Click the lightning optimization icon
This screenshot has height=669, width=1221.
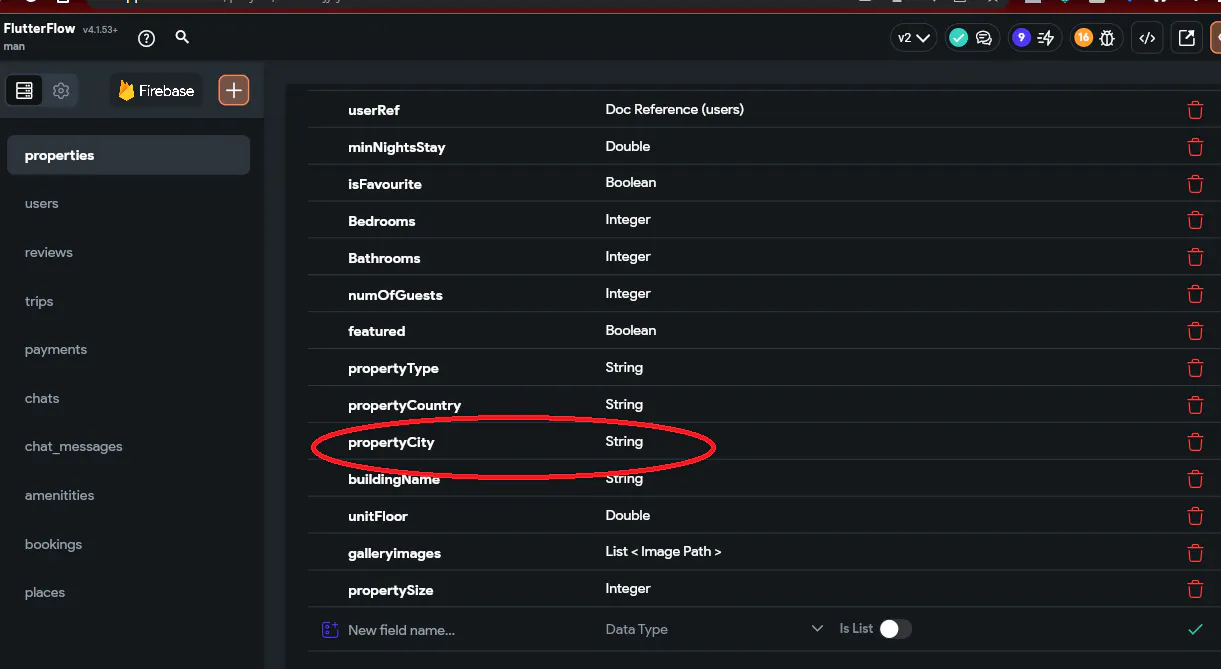point(1046,38)
